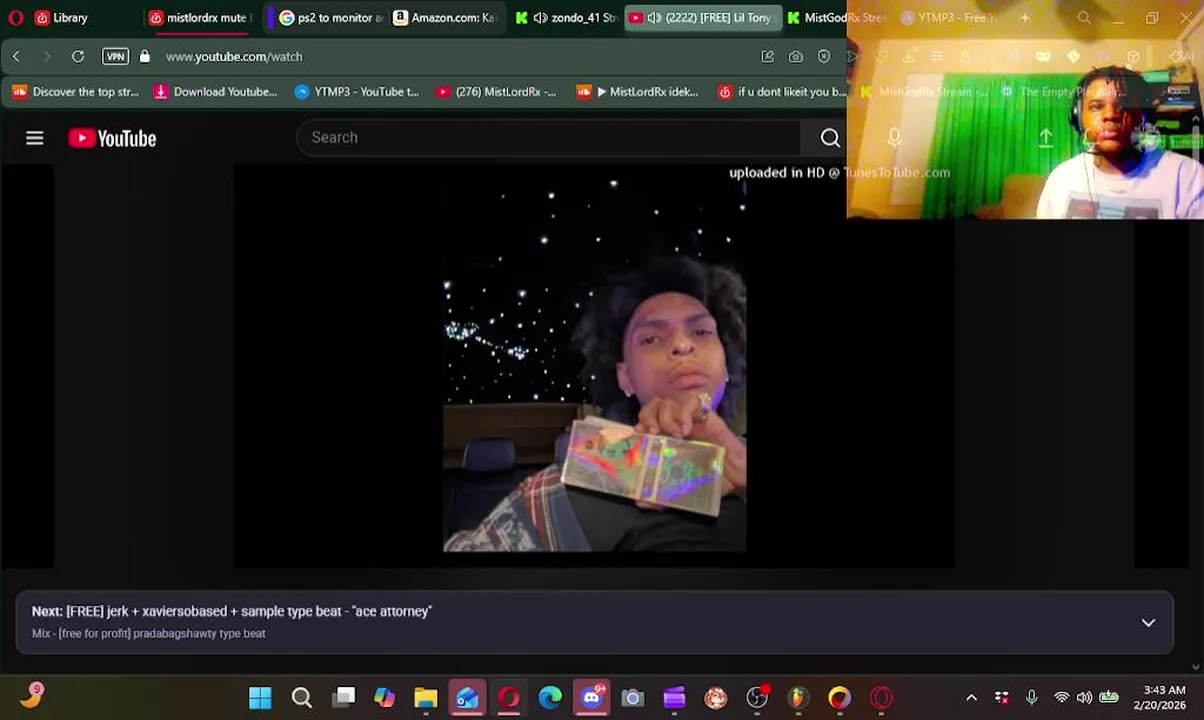Click the page scrollbar down arrow
1204x720 pixels.
pyautogui.click(x=1196, y=667)
